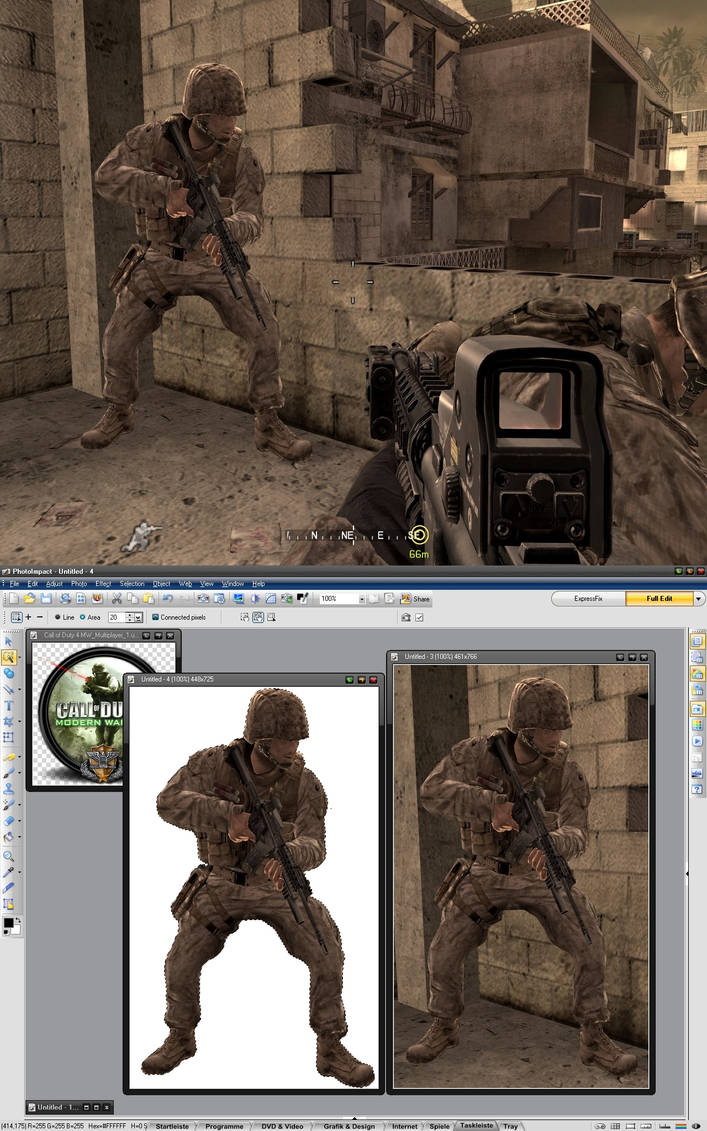Open the Selection menu
Viewport: 707px width, 1131px height.
coord(132,584)
